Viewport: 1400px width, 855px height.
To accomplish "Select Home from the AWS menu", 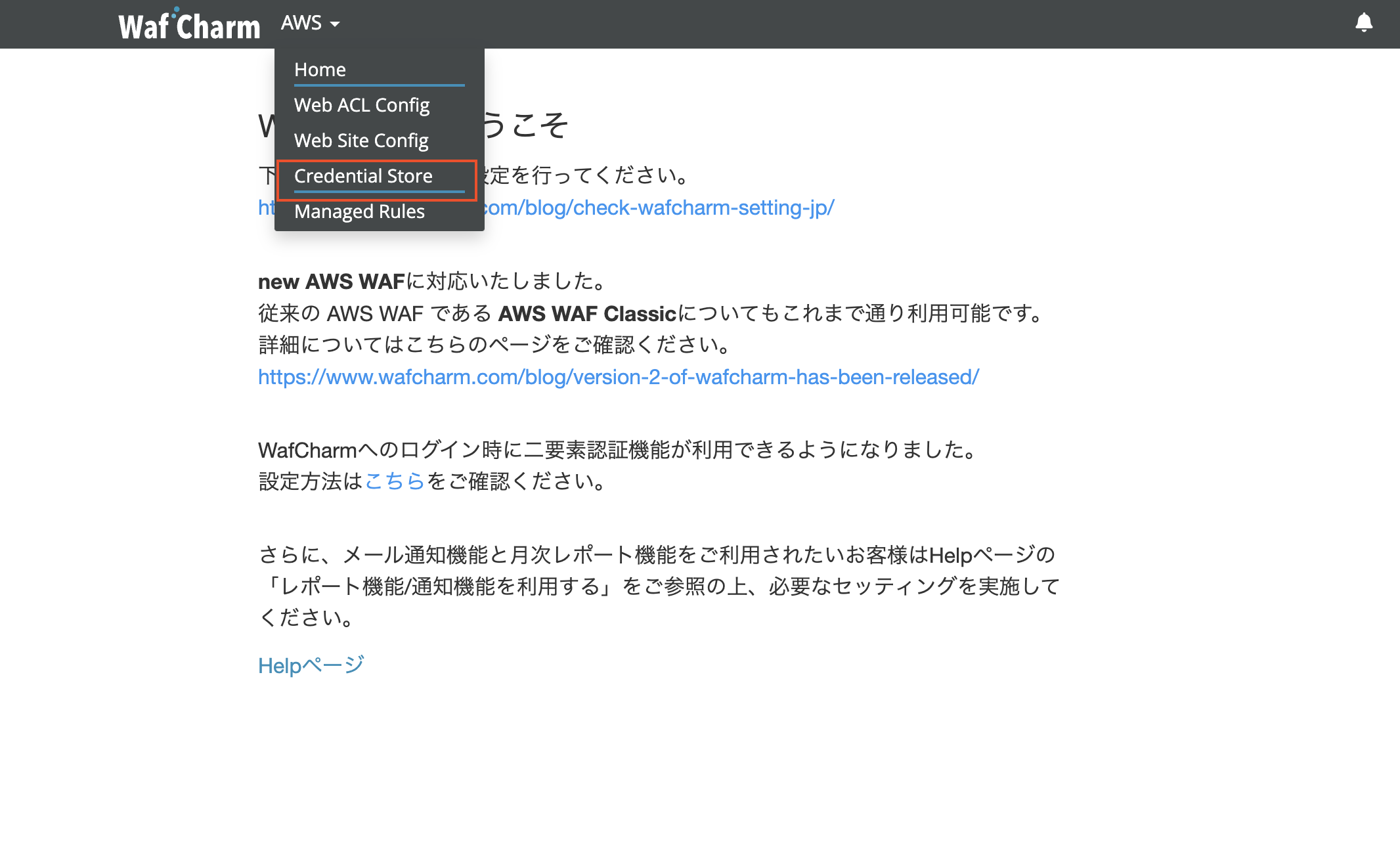I will click(379, 70).
